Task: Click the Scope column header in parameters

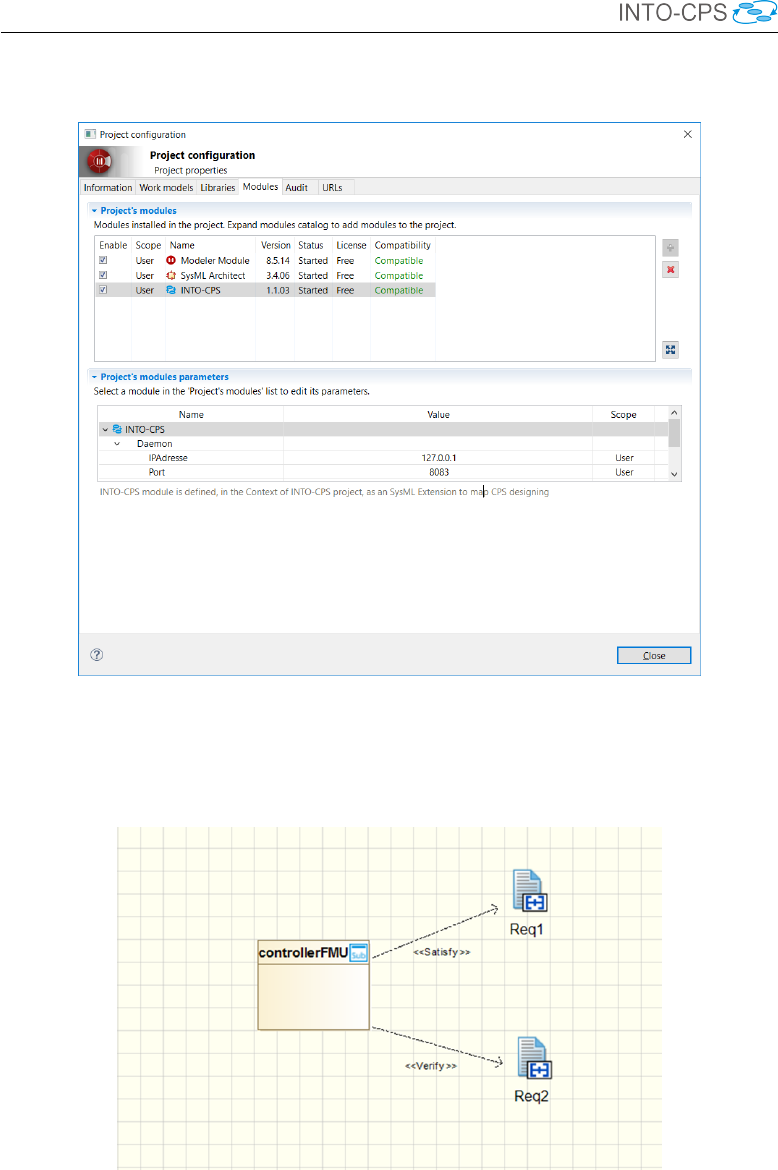Action: tap(624, 415)
